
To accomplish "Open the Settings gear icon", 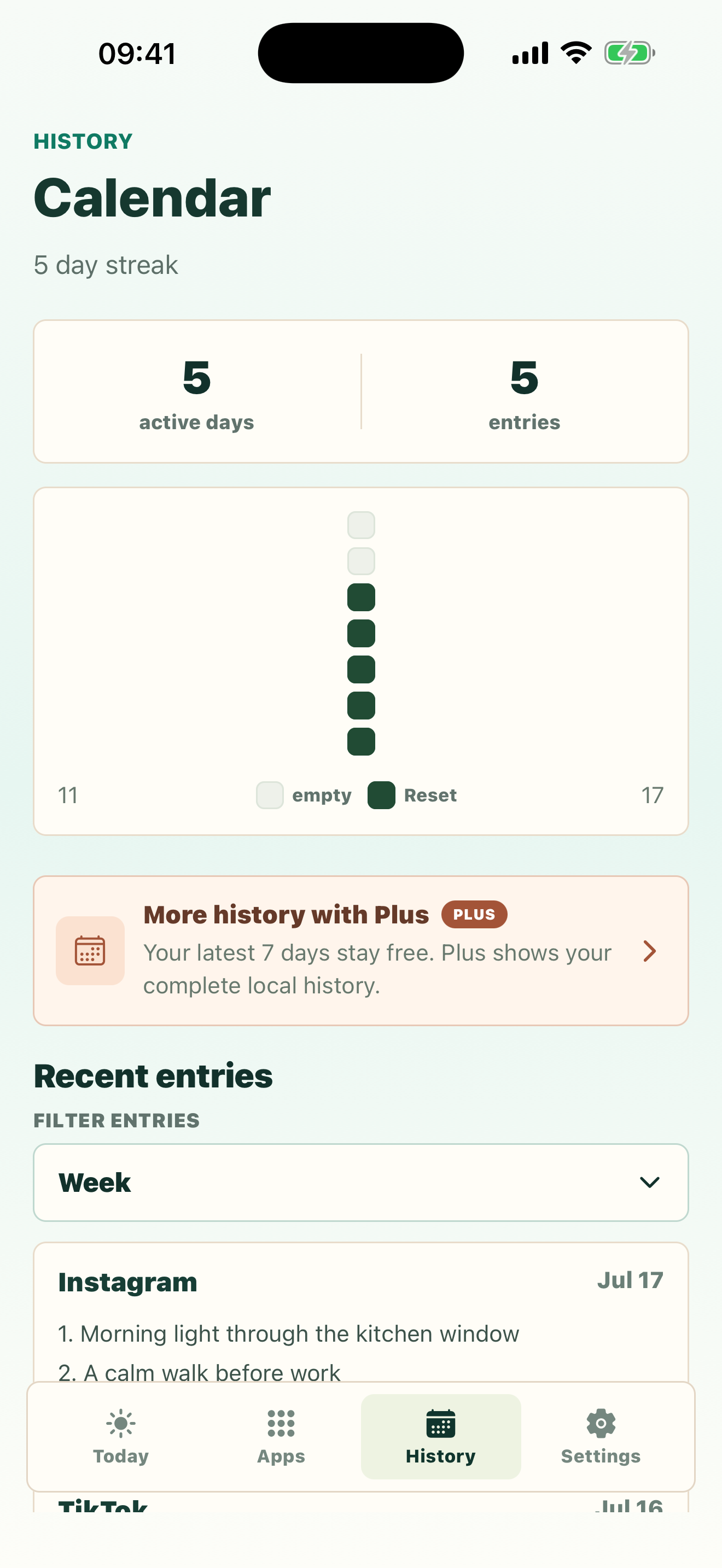I will [x=601, y=1423].
